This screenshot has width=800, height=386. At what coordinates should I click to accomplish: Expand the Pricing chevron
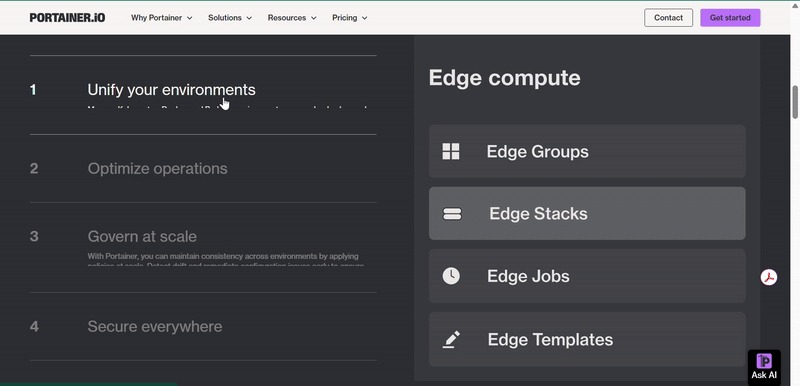point(364,18)
